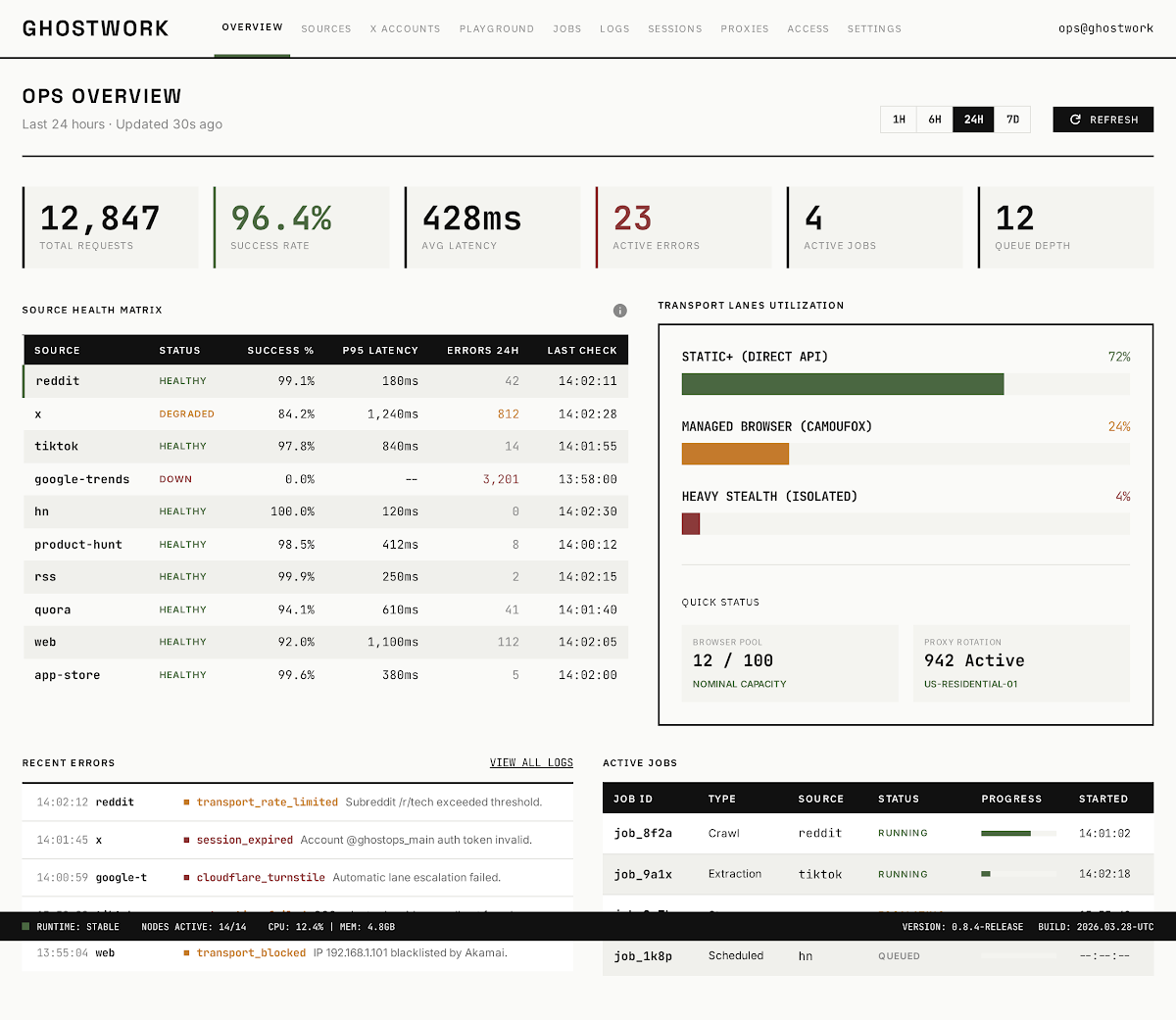Screen dimensions: 1176x1020
Task: Click the transport_blocked error code
Action: [x=251, y=953]
